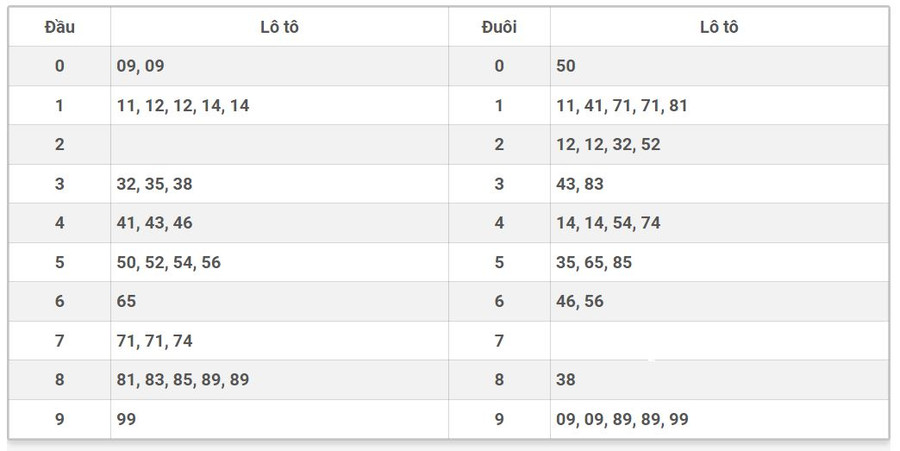Click the 71, 71, 74 cell
This screenshot has width=900, height=451.
[154, 341]
